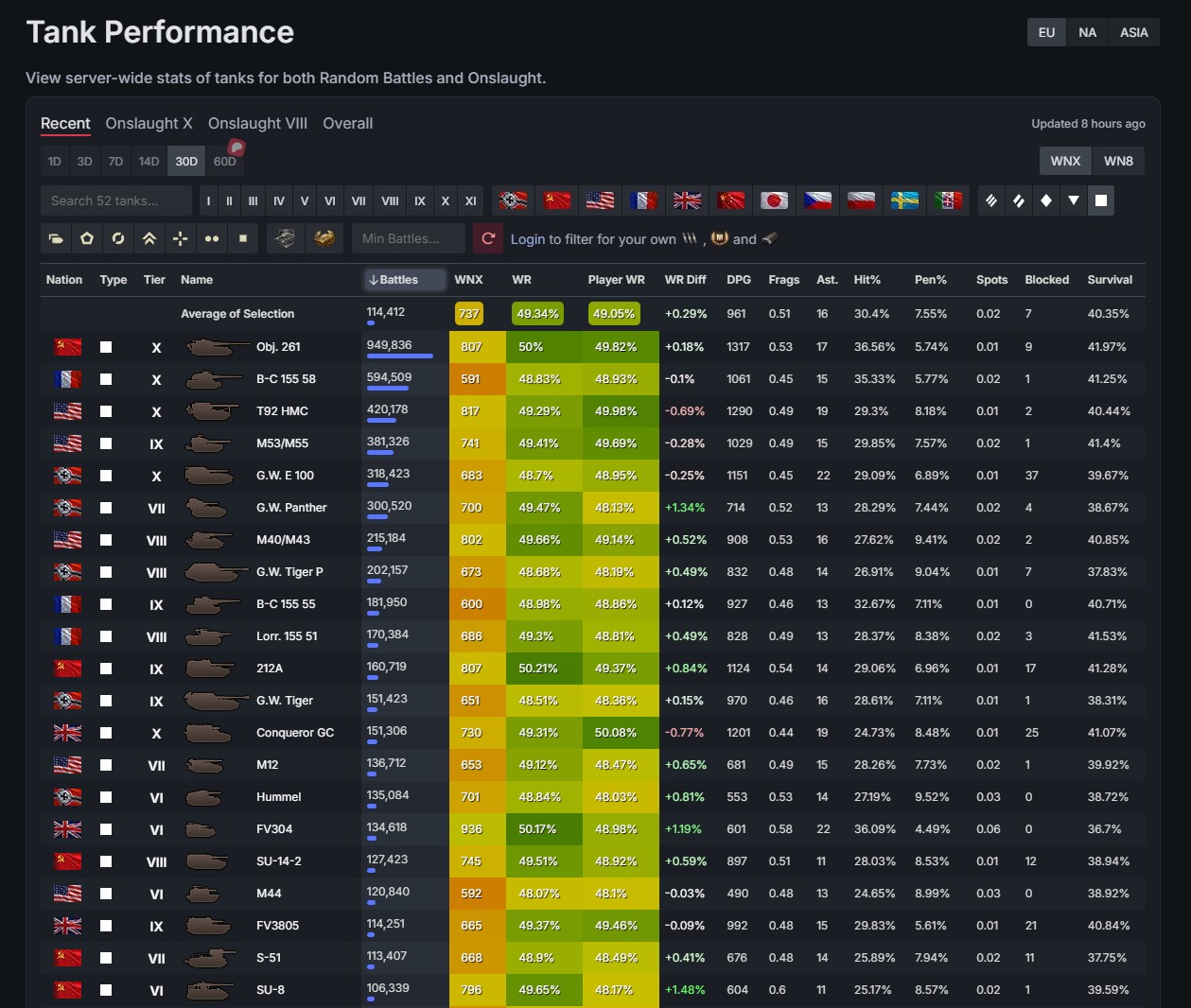The width and height of the screenshot is (1191, 1008).
Task: Select the heavy tank diamond filter
Action: click(1045, 200)
